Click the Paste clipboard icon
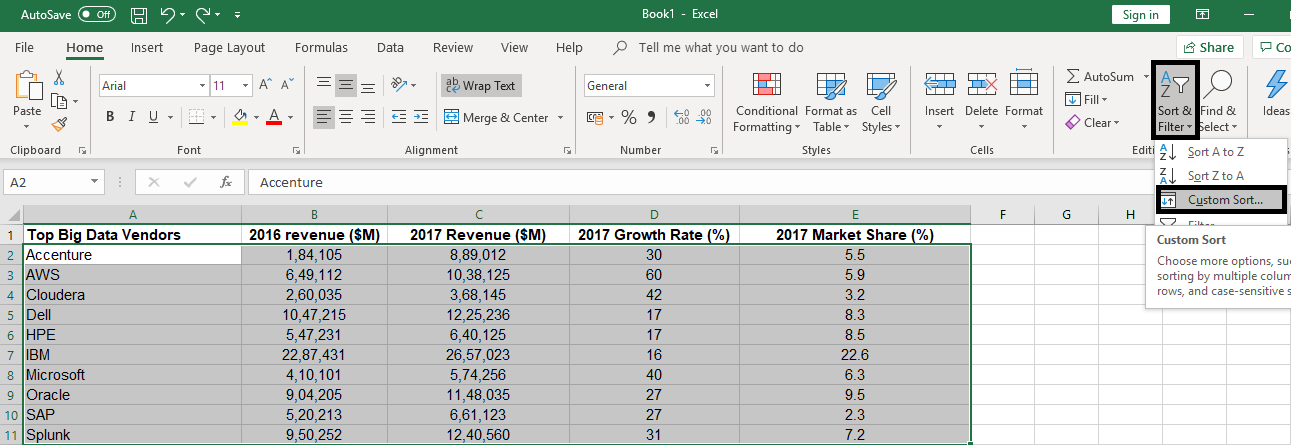Screen dimensions: 1291x445 (x=27, y=87)
